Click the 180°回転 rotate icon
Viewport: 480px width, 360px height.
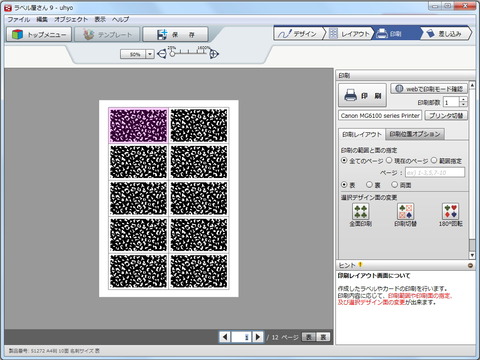tap(450, 211)
